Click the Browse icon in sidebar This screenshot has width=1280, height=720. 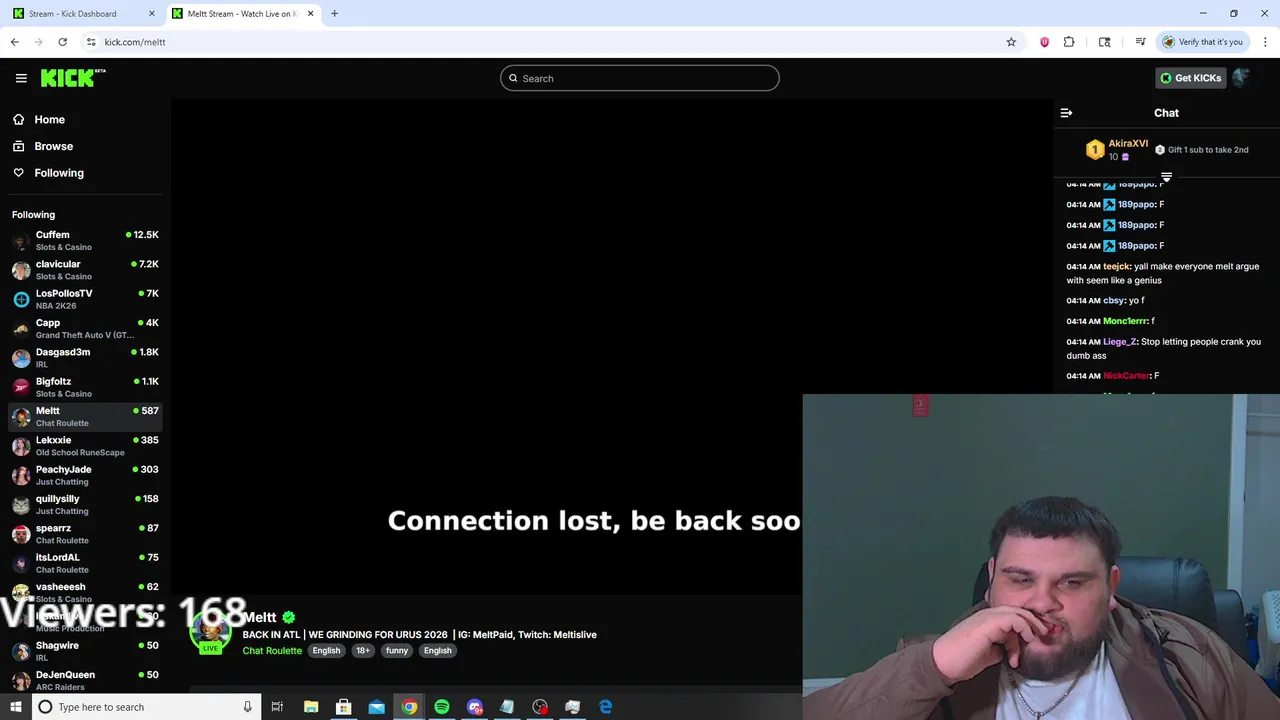coord(18,146)
